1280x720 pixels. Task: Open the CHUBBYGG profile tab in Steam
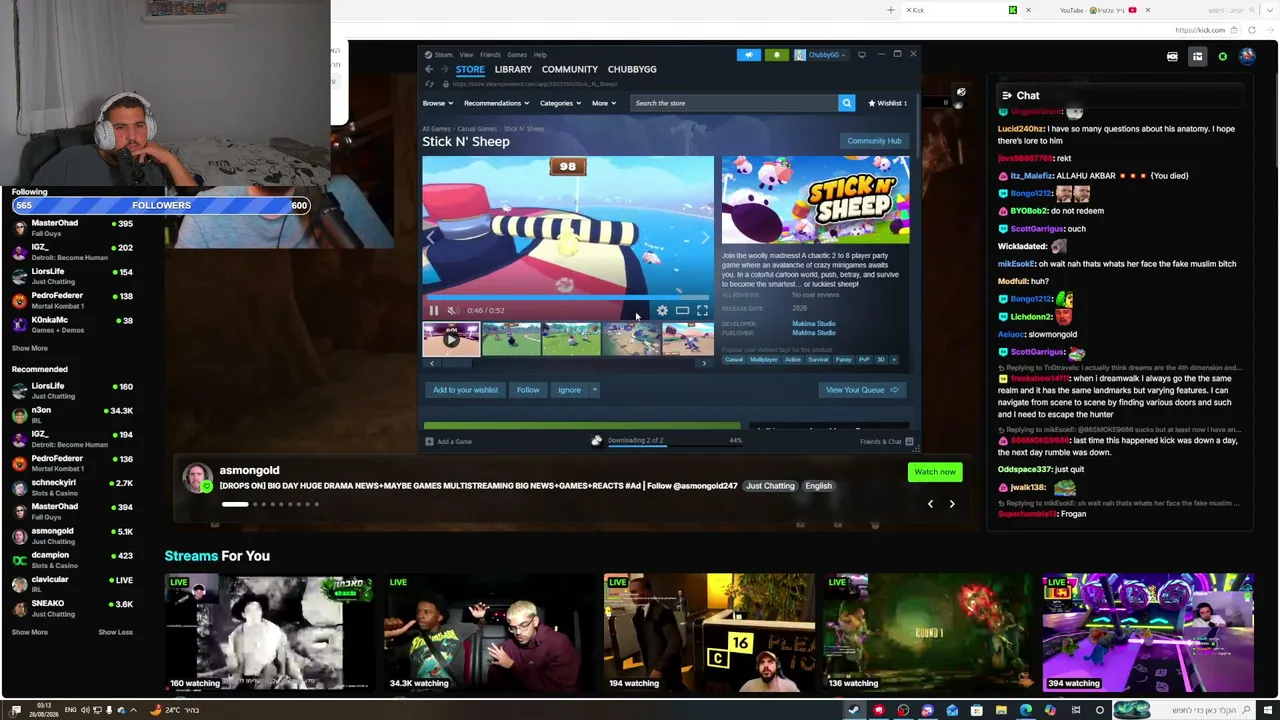(x=632, y=69)
